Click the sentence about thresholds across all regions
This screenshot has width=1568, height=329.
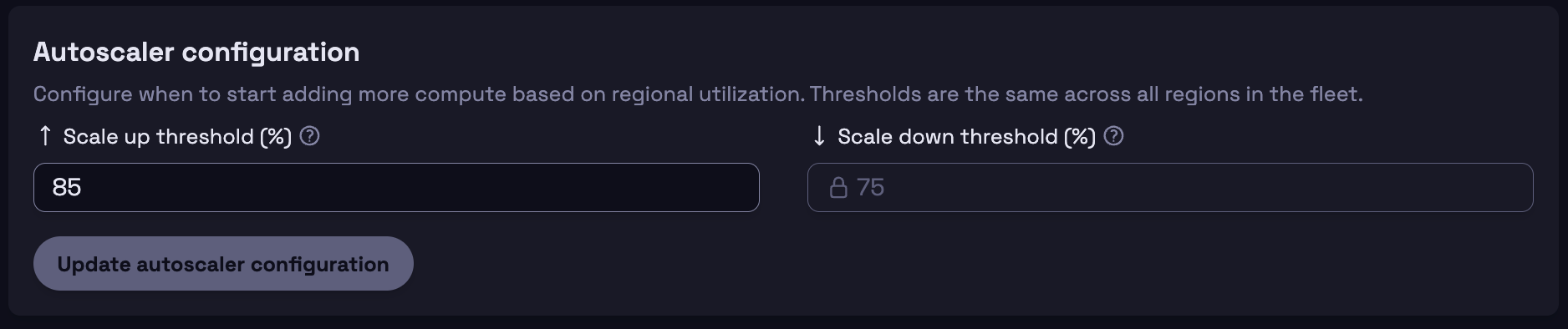click(1086, 94)
